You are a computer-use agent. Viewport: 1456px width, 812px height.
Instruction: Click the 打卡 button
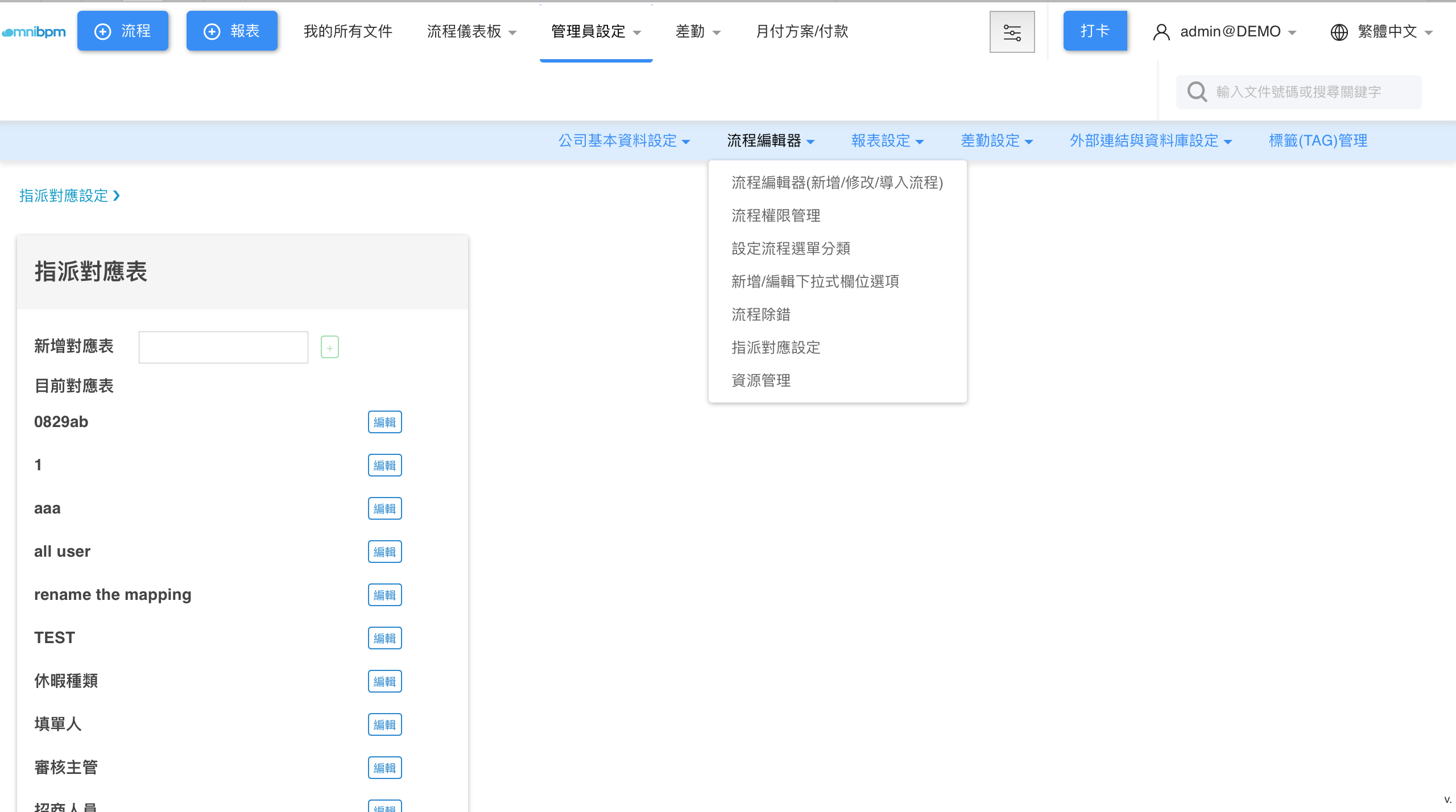click(x=1095, y=31)
